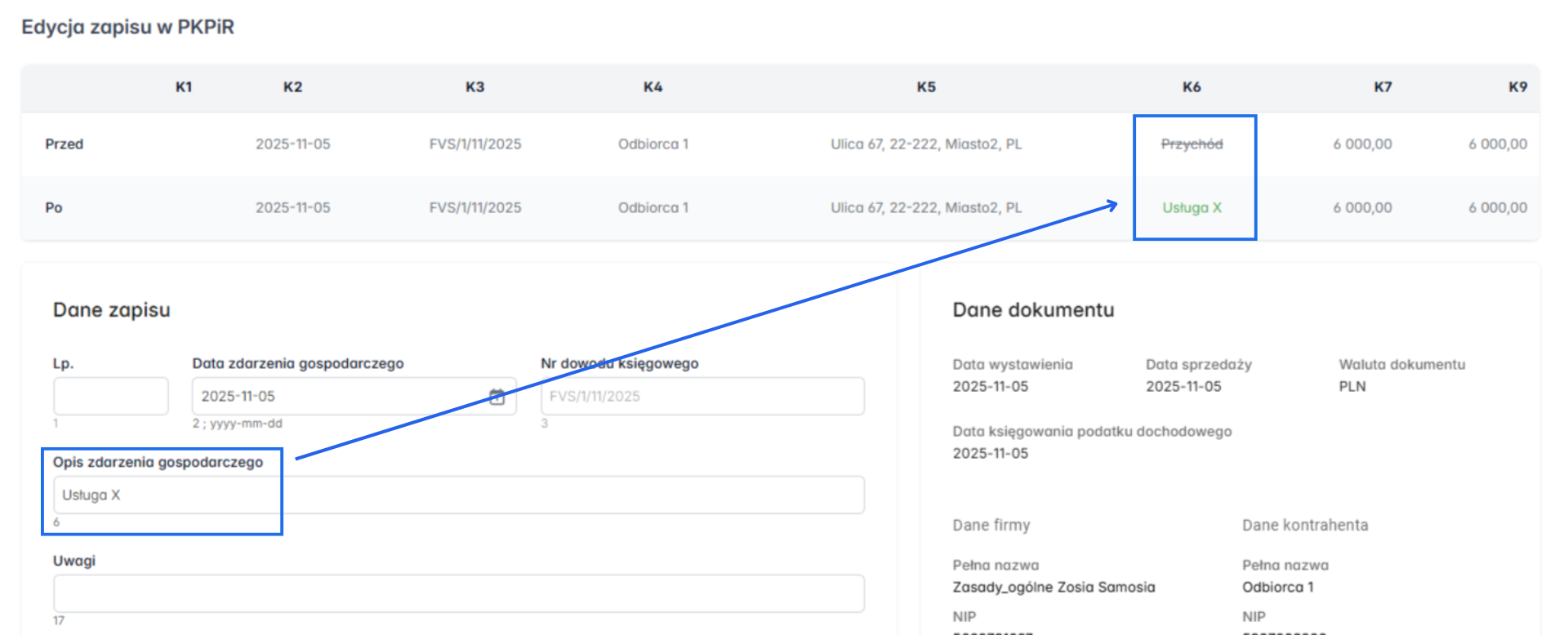This screenshot has height=635, width=1568.
Task: Select the date under Data wystawienia
Action: [991, 386]
